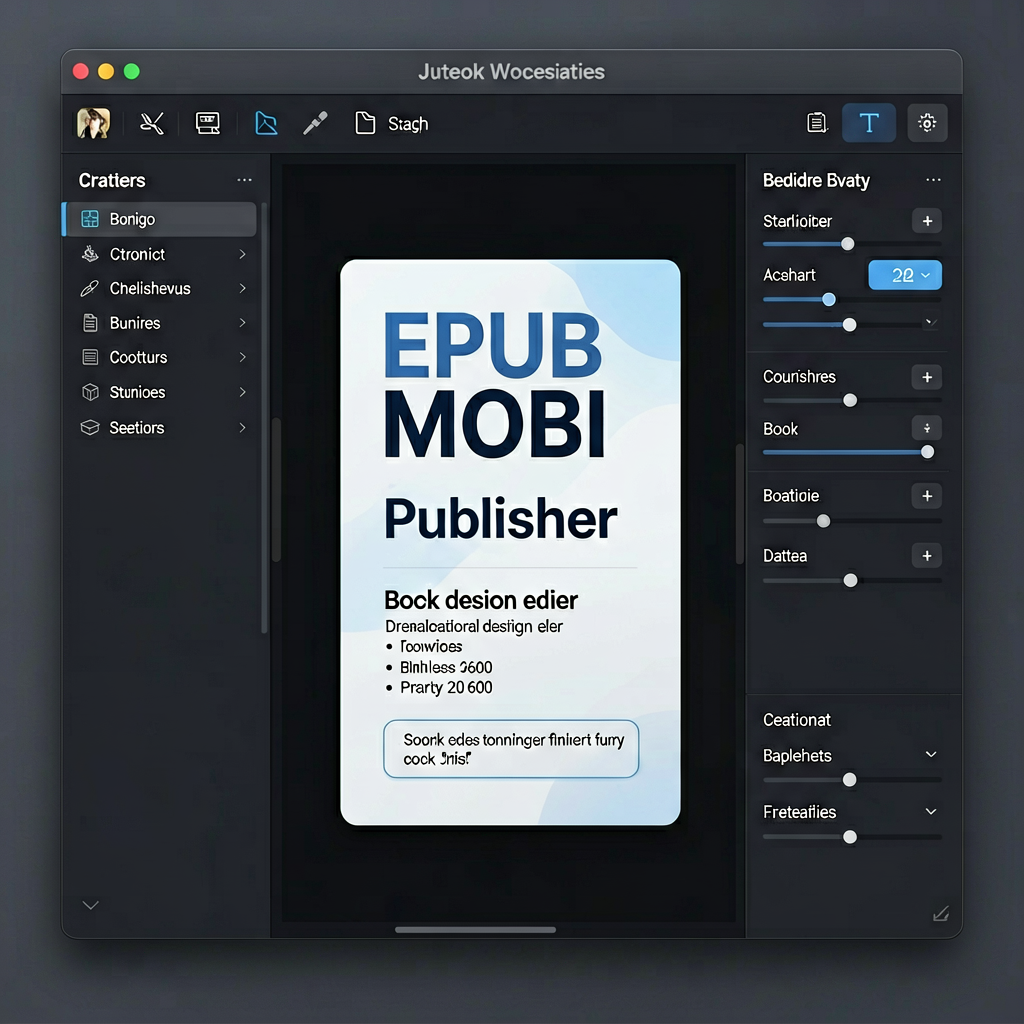Open the monitor preview tool
The image size is (1024, 1024).
pos(208,123)
